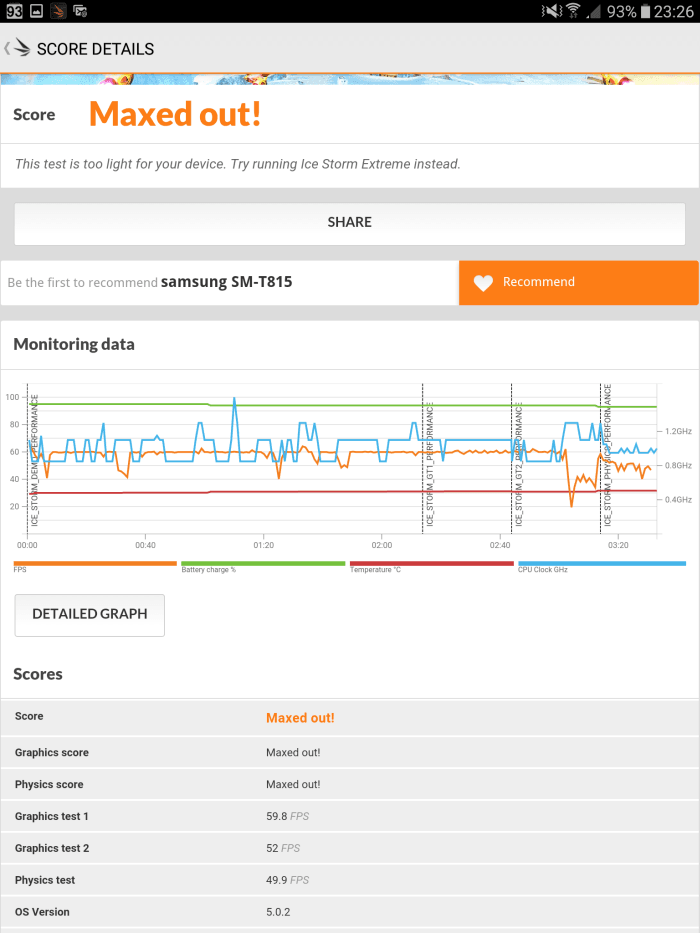This screenshot has width=700, height=933.
Task: Tap the green Battery charge legend bar
Action: click(x=263, y=563)
